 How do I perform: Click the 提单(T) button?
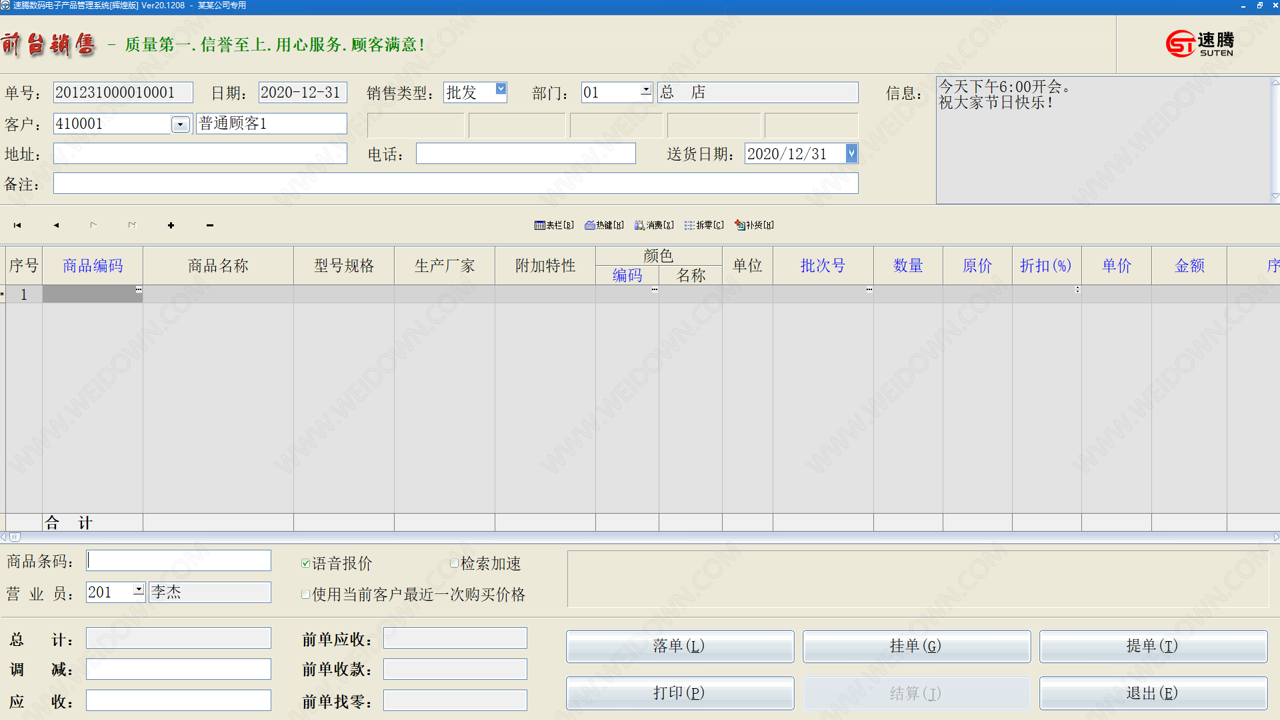(1153, 646)
